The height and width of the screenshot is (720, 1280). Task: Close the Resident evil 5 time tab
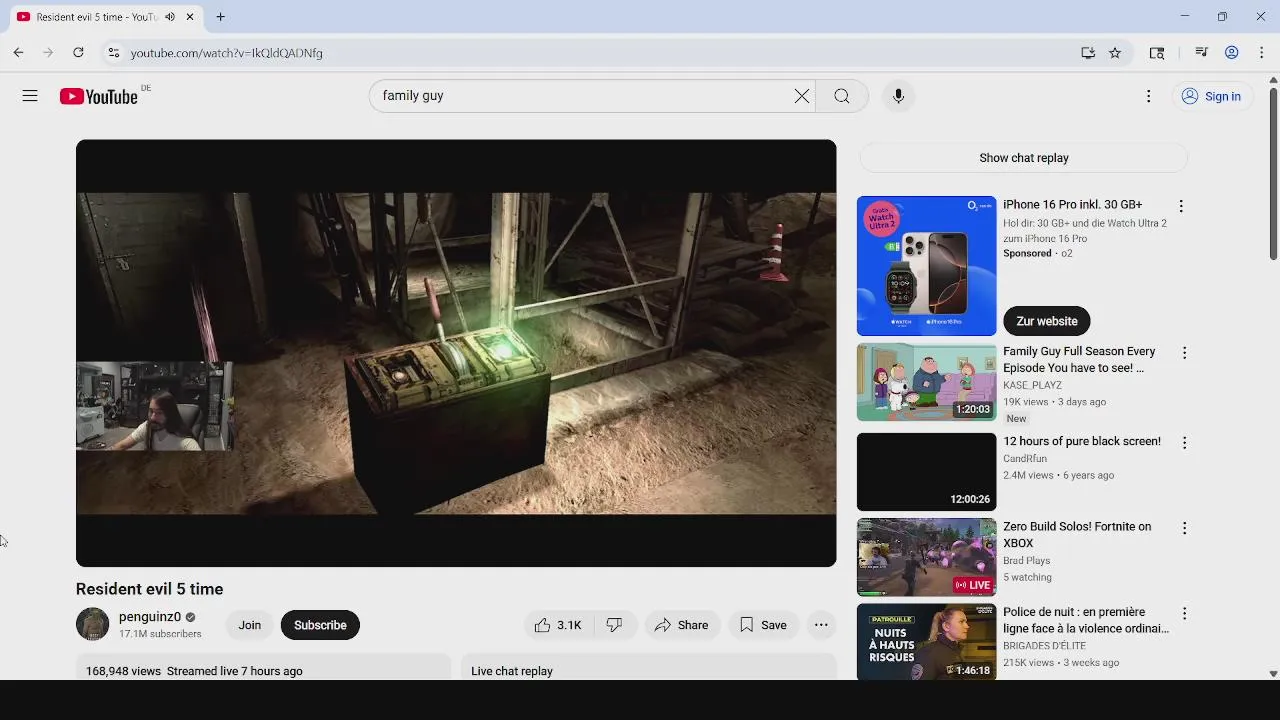[x=190, y=17]
